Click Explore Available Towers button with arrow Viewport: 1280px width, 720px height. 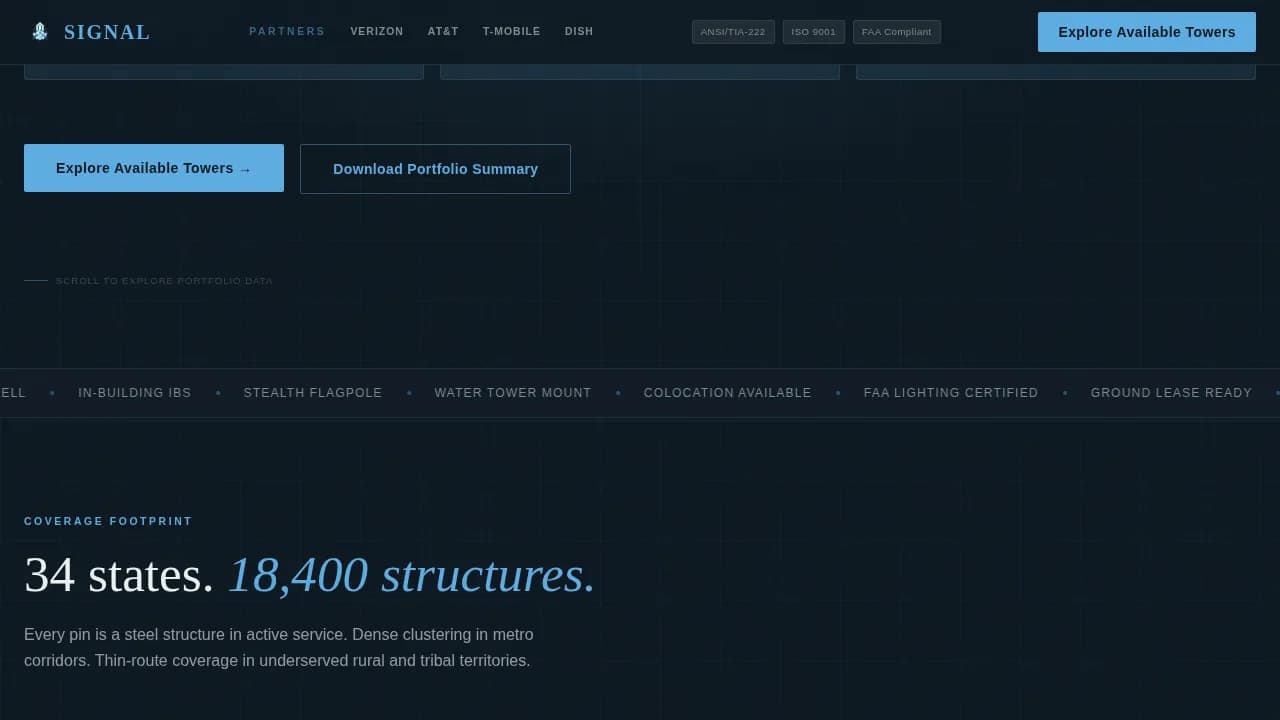(x=154, y=168)
